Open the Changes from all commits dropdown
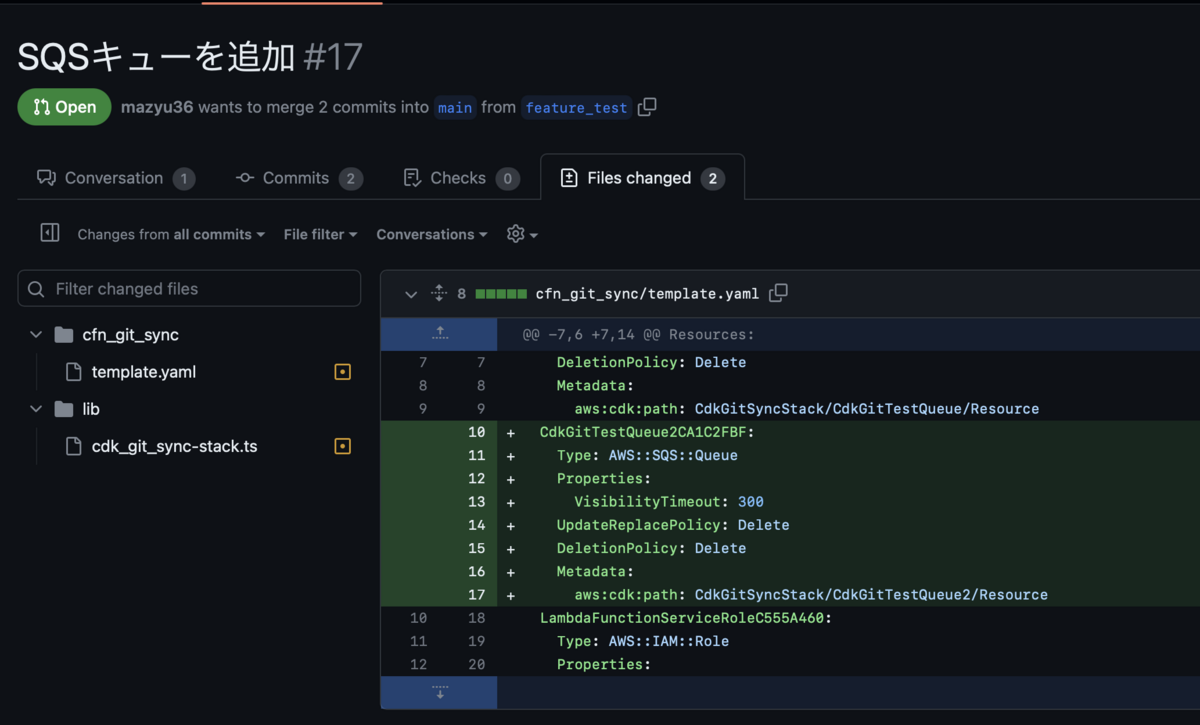 [170, 234]
